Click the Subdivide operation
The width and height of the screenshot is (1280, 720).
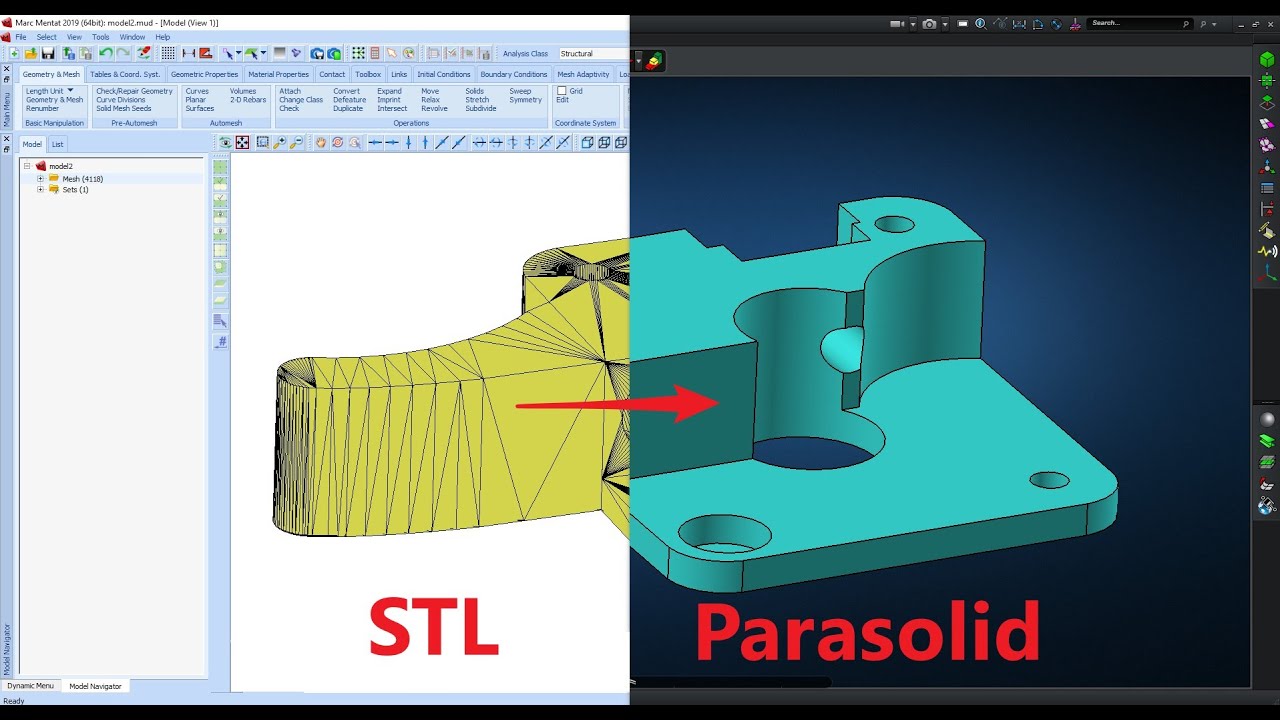(481, 108)
